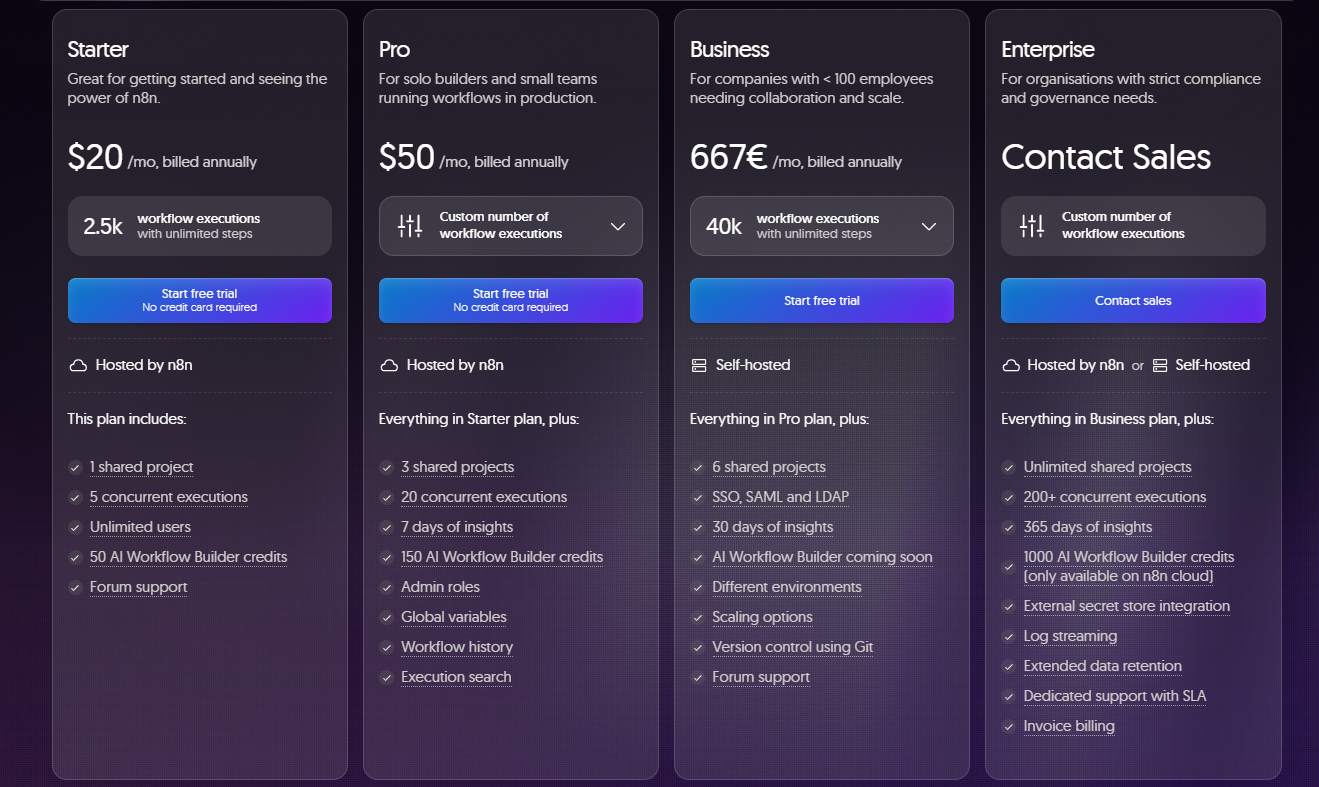Screen dimensions: 1319x787
Task: Open the Version control using Git link
Action: click(792, 647)
